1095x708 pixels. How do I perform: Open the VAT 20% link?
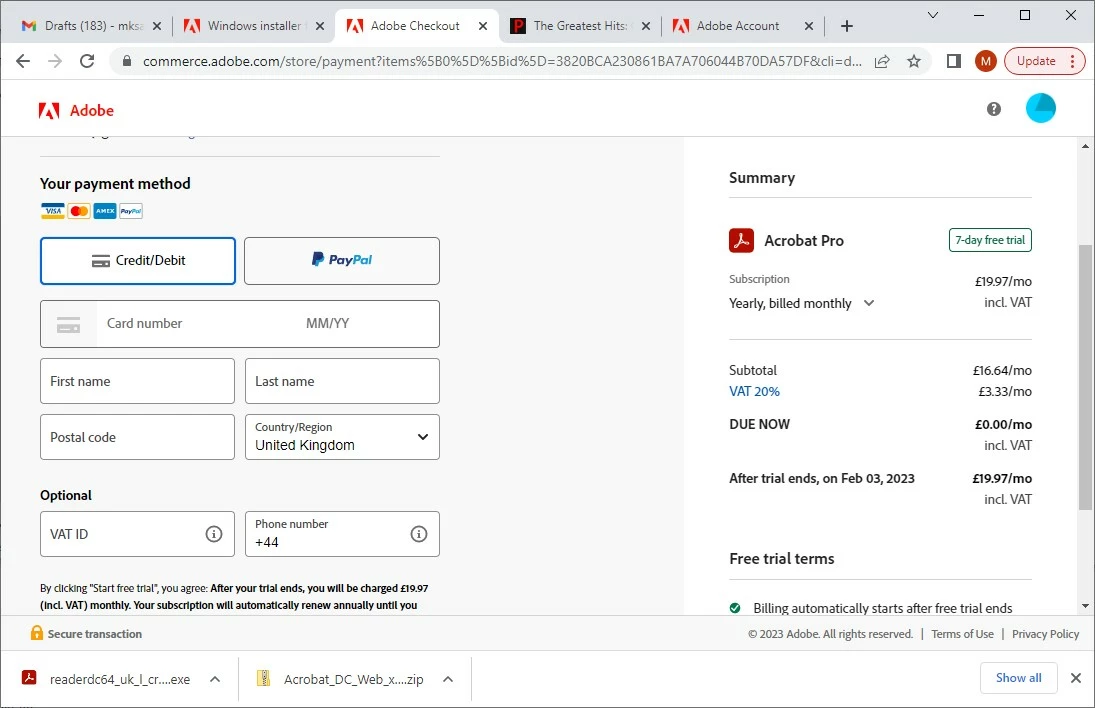(x=754, y=392)
